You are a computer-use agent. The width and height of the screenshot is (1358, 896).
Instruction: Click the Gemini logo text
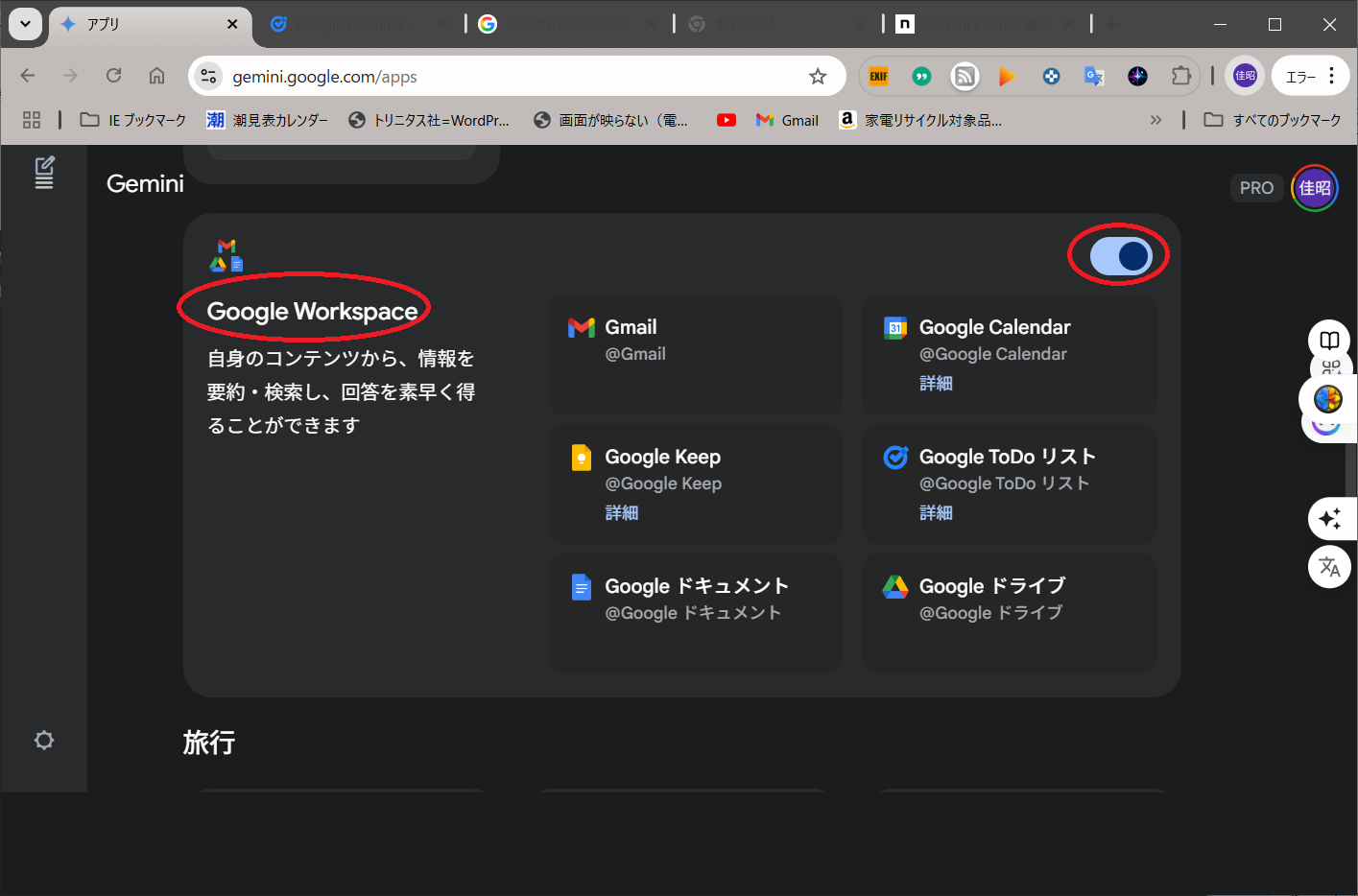click(145, 183)
